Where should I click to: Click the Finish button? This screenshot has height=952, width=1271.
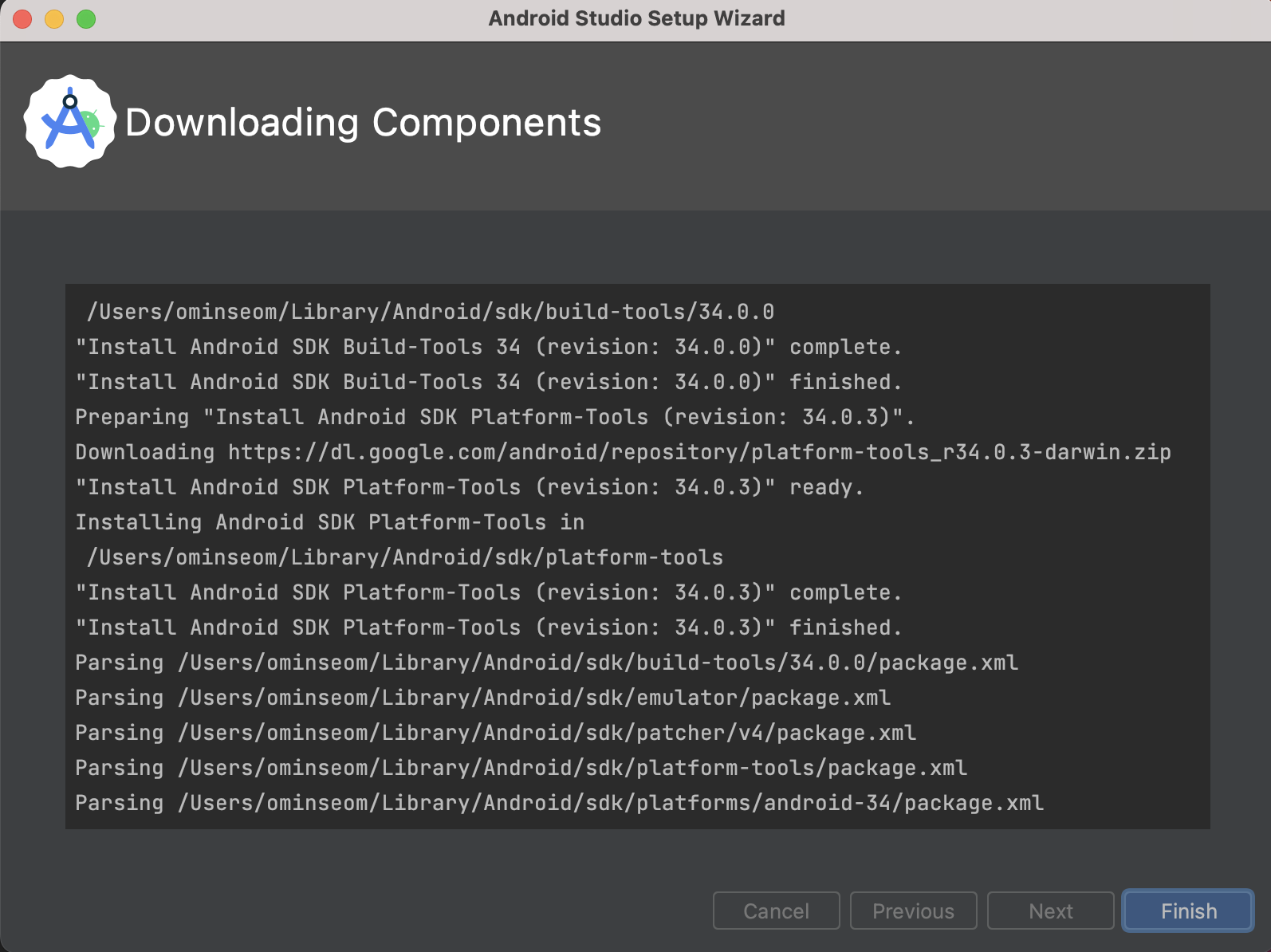[1188, 911]
